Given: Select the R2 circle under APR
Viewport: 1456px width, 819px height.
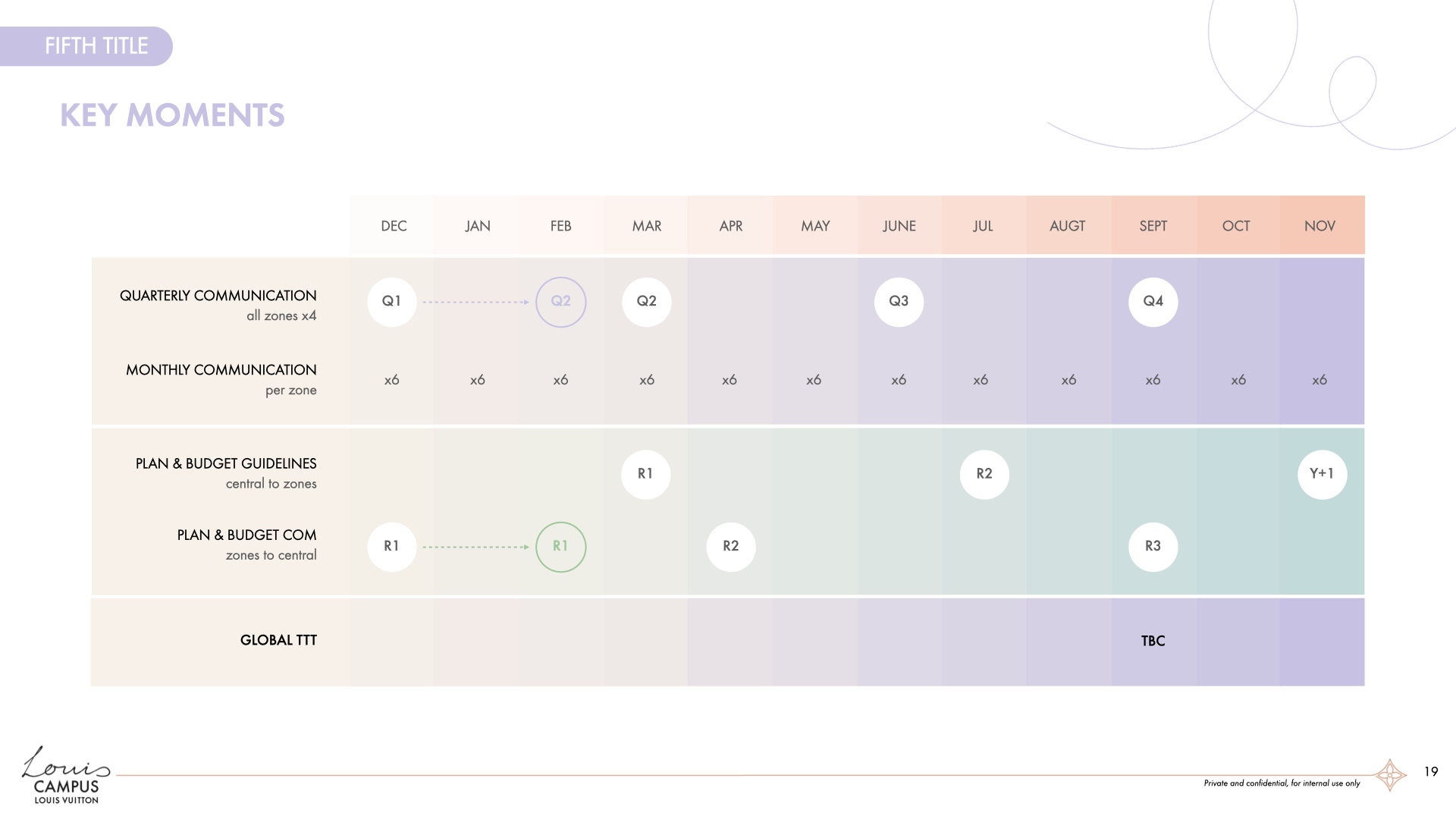Looking at the screenshot, I should (x=730, y=547).
